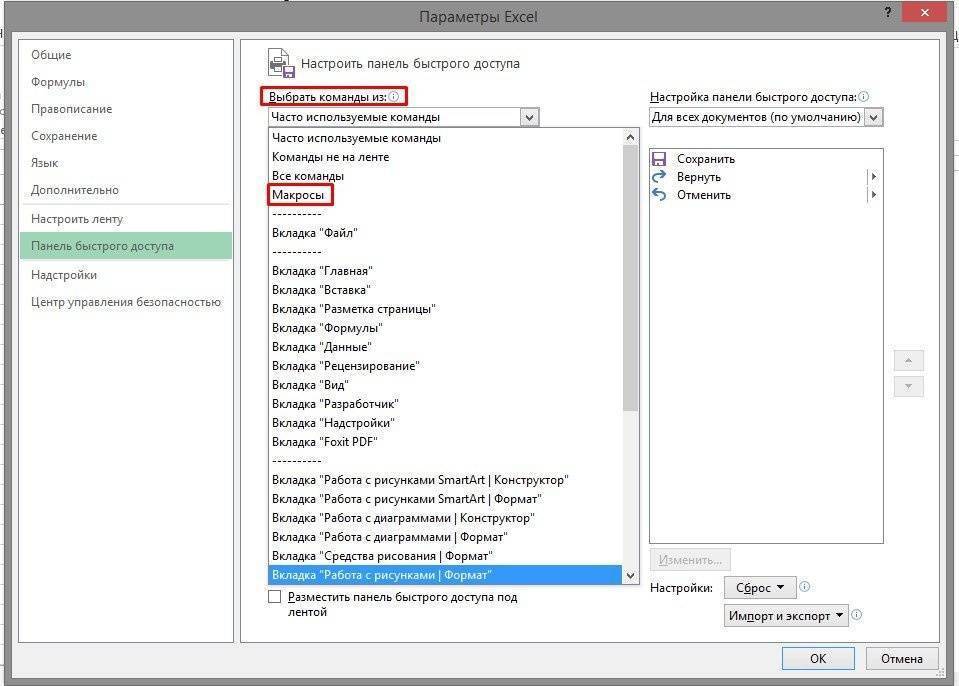
Task: Click the Undo (Отменить) arrow icon
Action: 659,195
